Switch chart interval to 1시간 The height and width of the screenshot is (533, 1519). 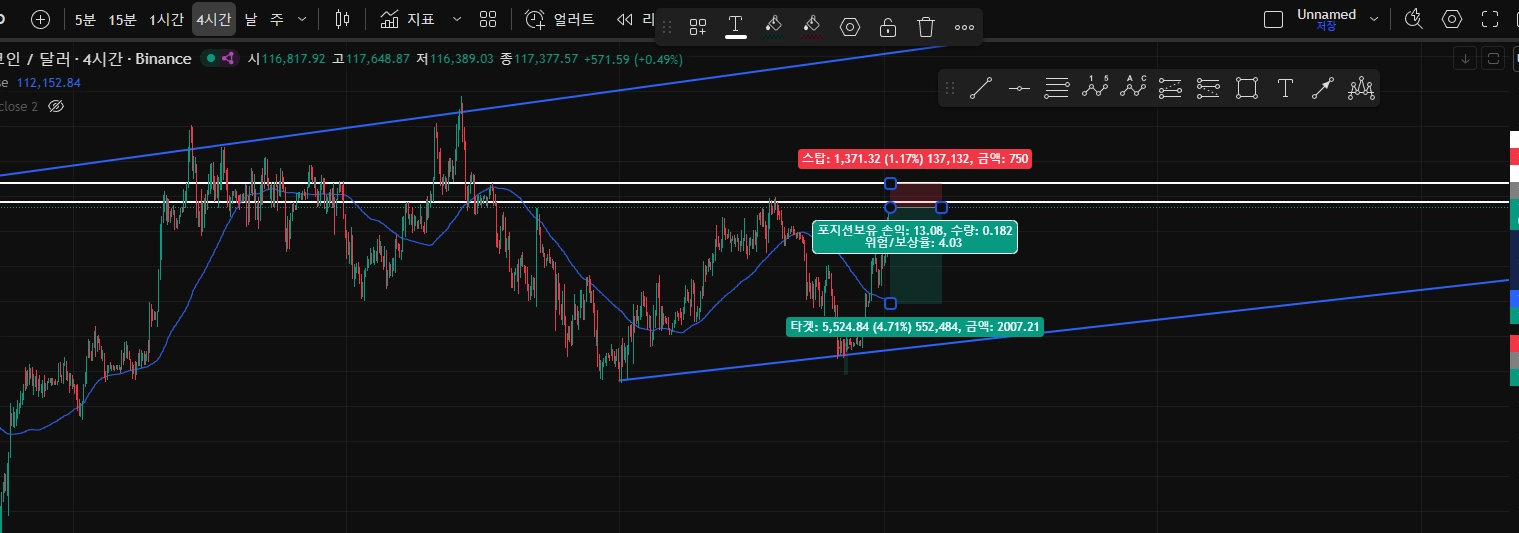coord(166,19)
